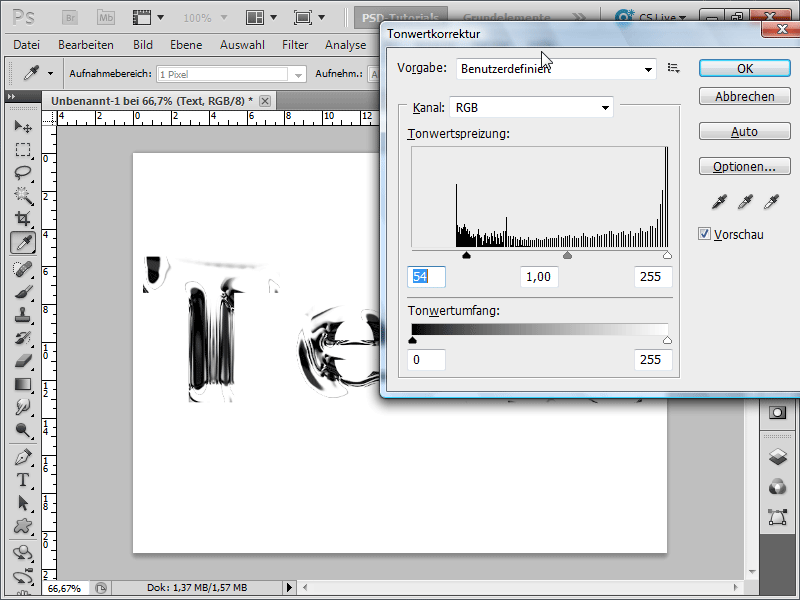Open the Optionen... button

click(x=745, y=166)
